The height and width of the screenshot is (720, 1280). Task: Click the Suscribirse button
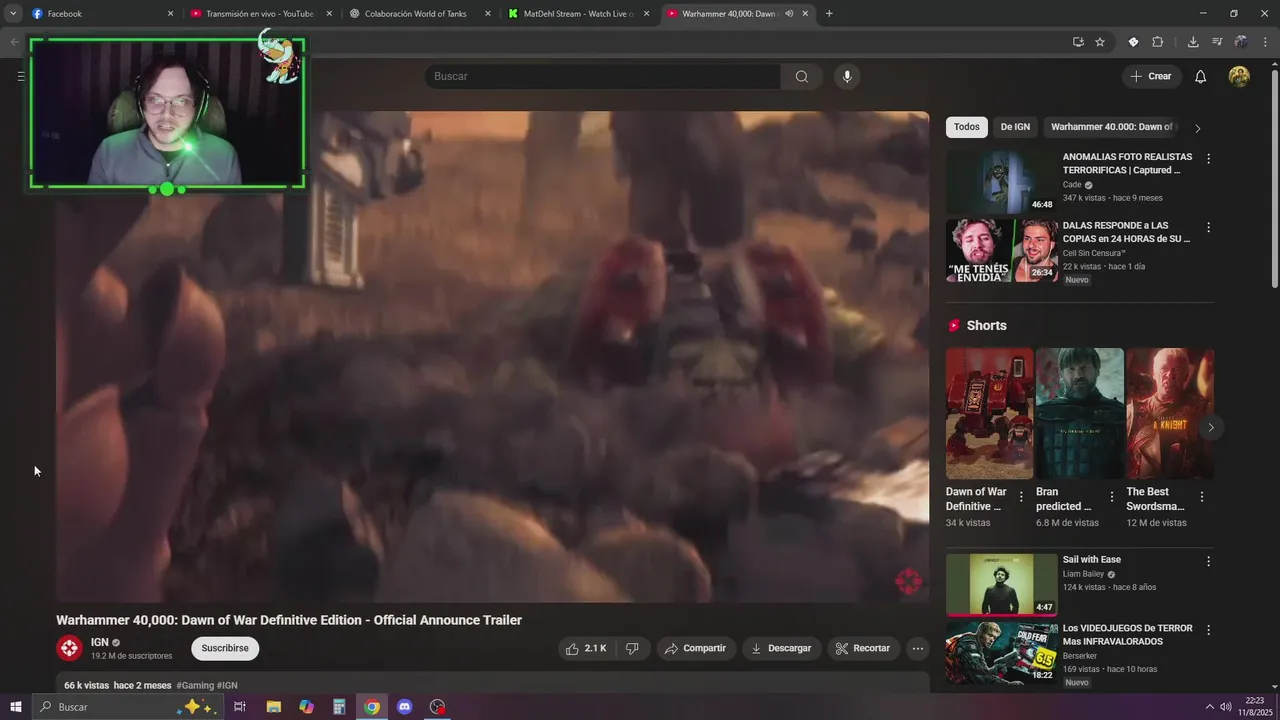[x=225, y=648]
